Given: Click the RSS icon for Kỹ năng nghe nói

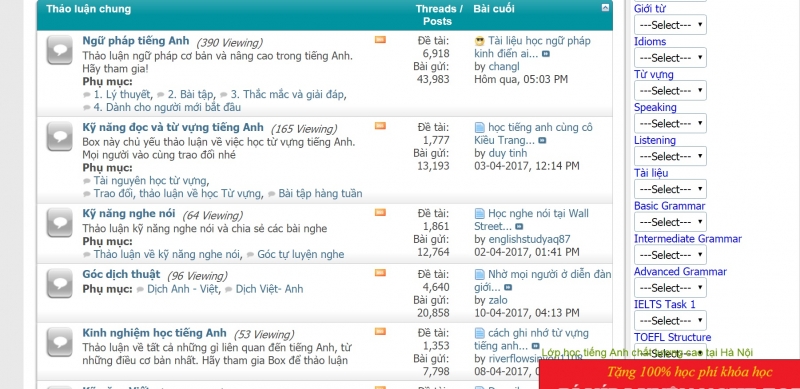Looking at the screenshot, I should click(x=380, y=212).
